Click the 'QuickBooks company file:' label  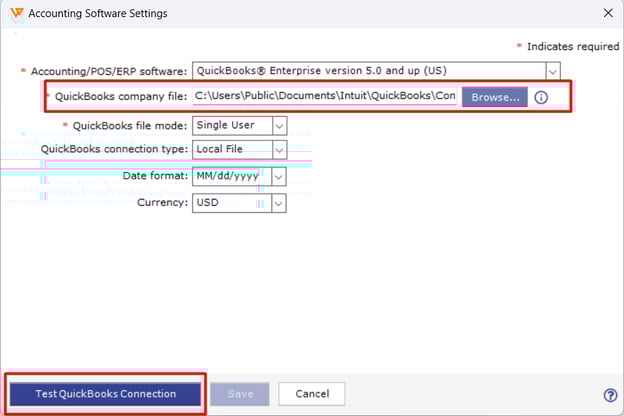pyautogui.click(x=121, y=97)
